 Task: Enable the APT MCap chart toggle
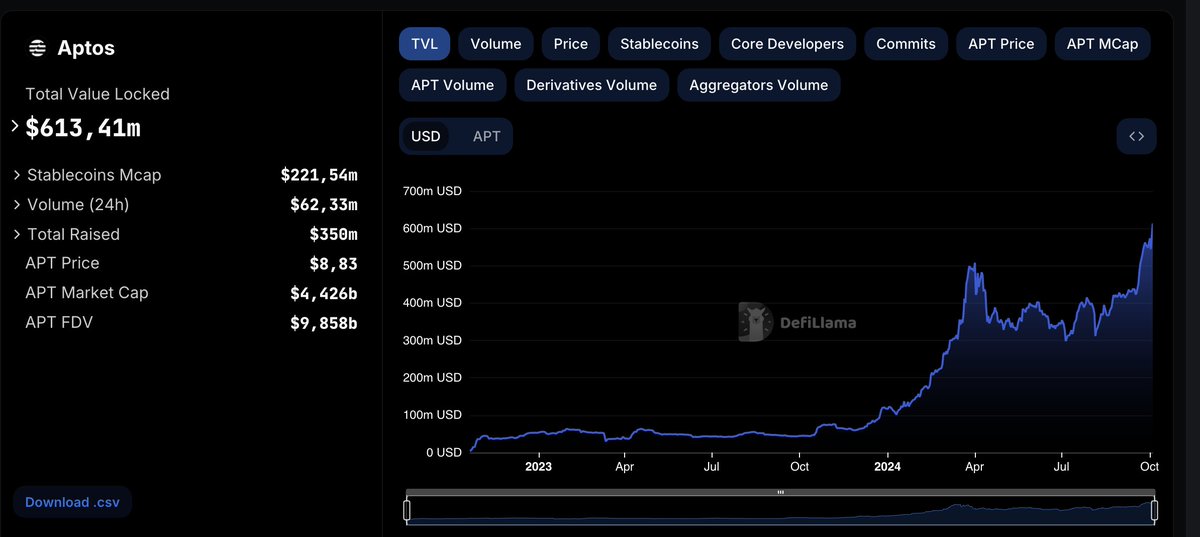pyautogui.click(x=1102, y=44)
